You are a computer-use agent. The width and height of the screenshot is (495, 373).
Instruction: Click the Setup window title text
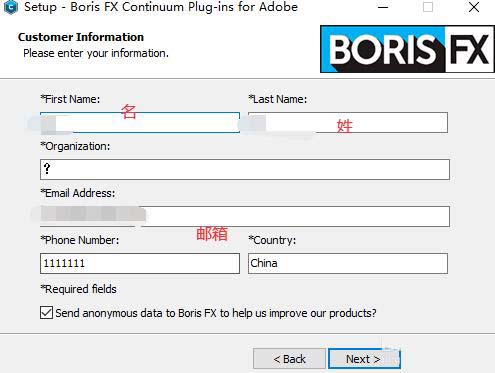161,7
